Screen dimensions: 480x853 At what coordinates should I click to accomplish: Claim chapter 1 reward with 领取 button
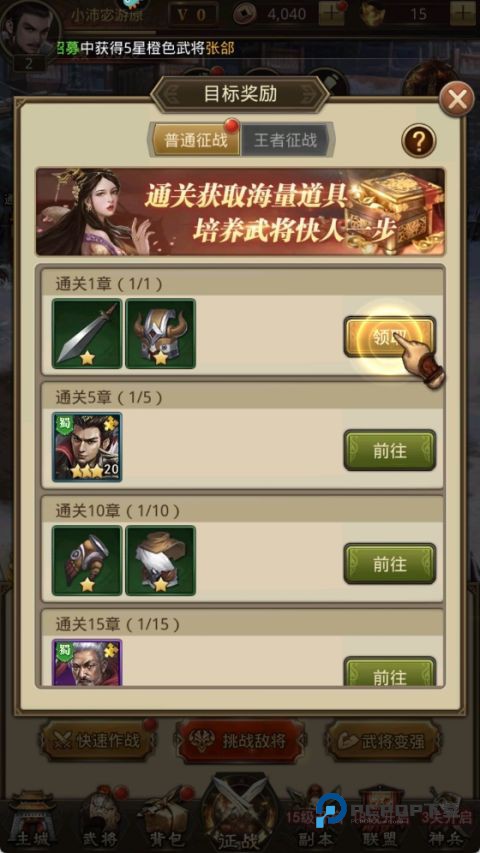point(390,337)
